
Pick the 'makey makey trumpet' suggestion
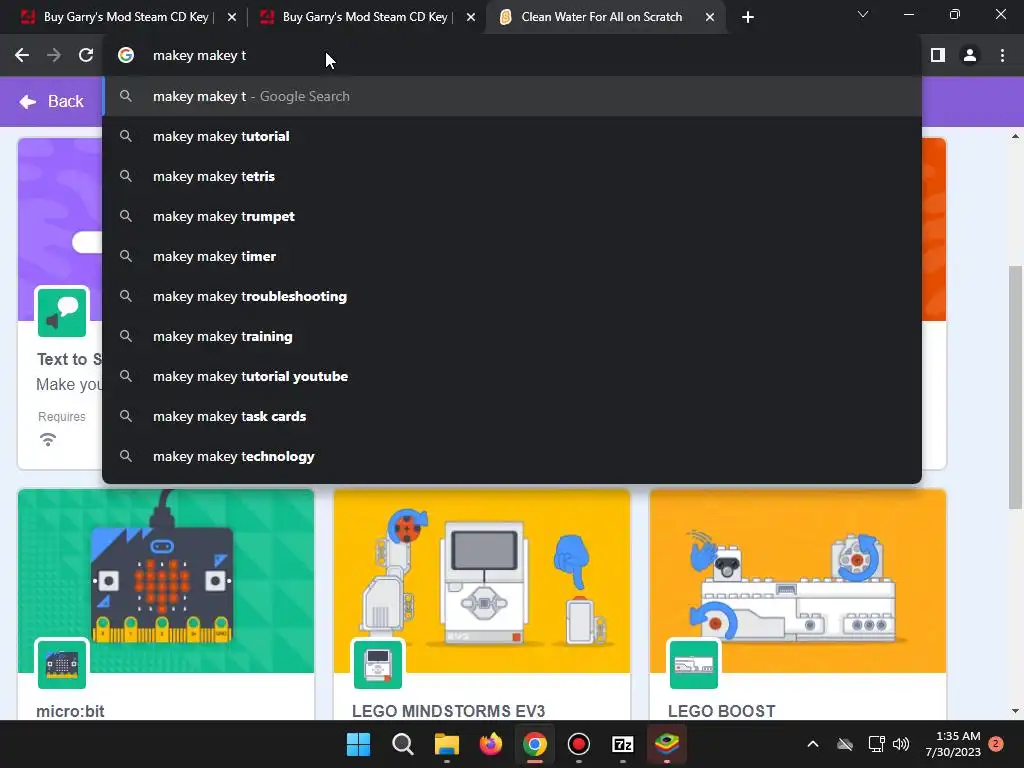click(512, 216)
